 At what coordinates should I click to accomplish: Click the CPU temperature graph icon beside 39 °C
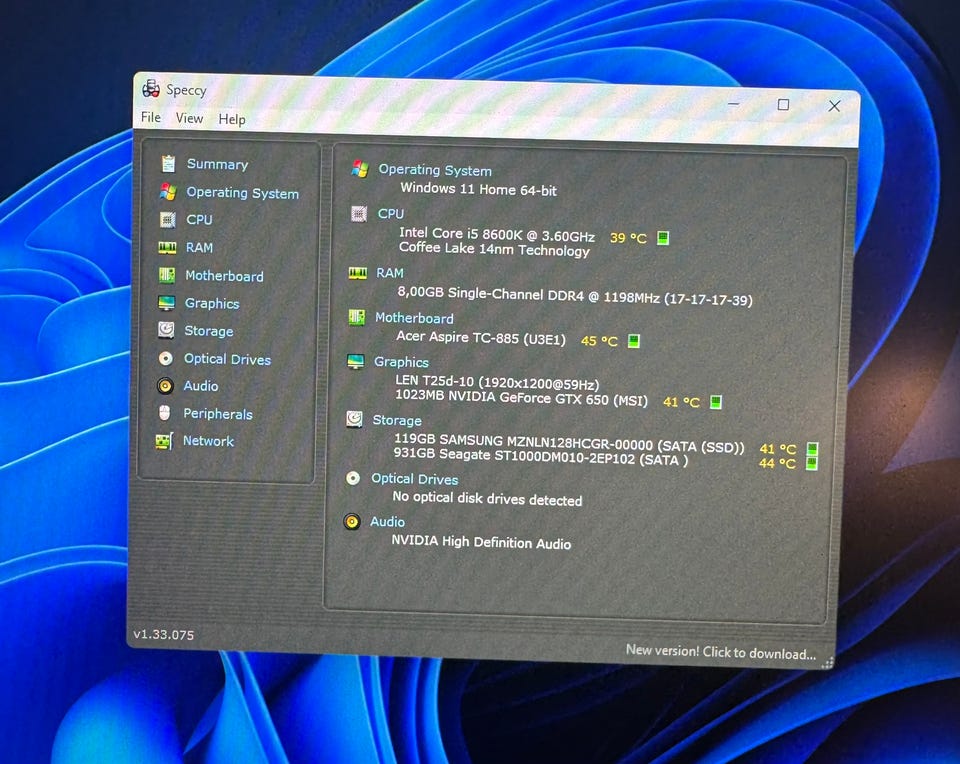pyautogui.click(x=663, y=238)
